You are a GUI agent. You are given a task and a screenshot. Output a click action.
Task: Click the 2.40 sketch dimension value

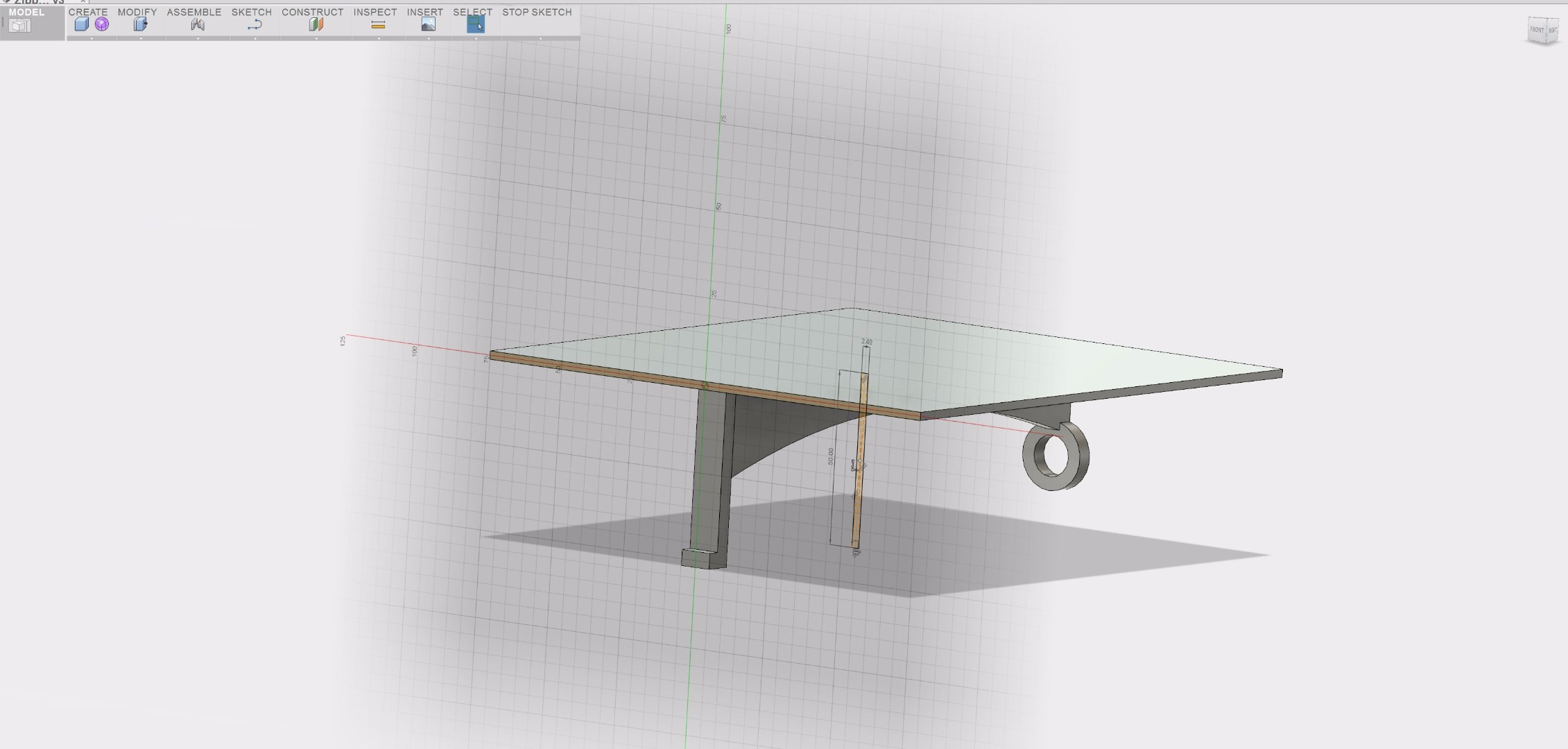[x=866, y=342]
